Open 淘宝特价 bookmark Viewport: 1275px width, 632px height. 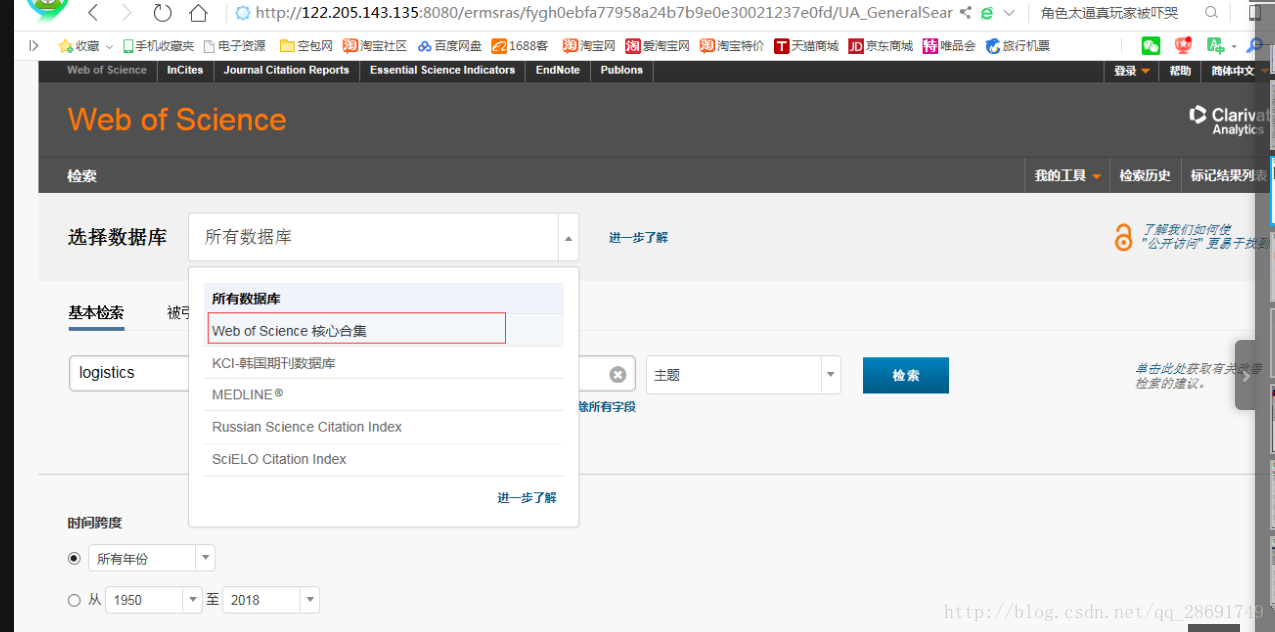pyautogui.click(x=732, y=46)
